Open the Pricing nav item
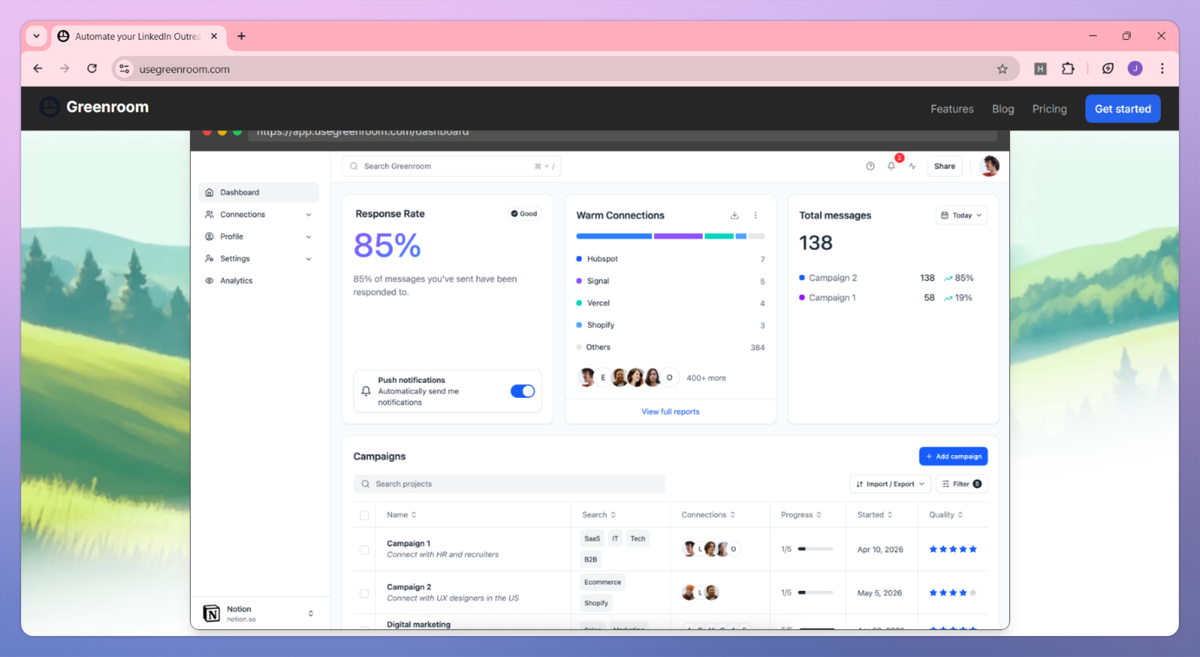Screen dimensions: 1200x657 [1049, 109]
